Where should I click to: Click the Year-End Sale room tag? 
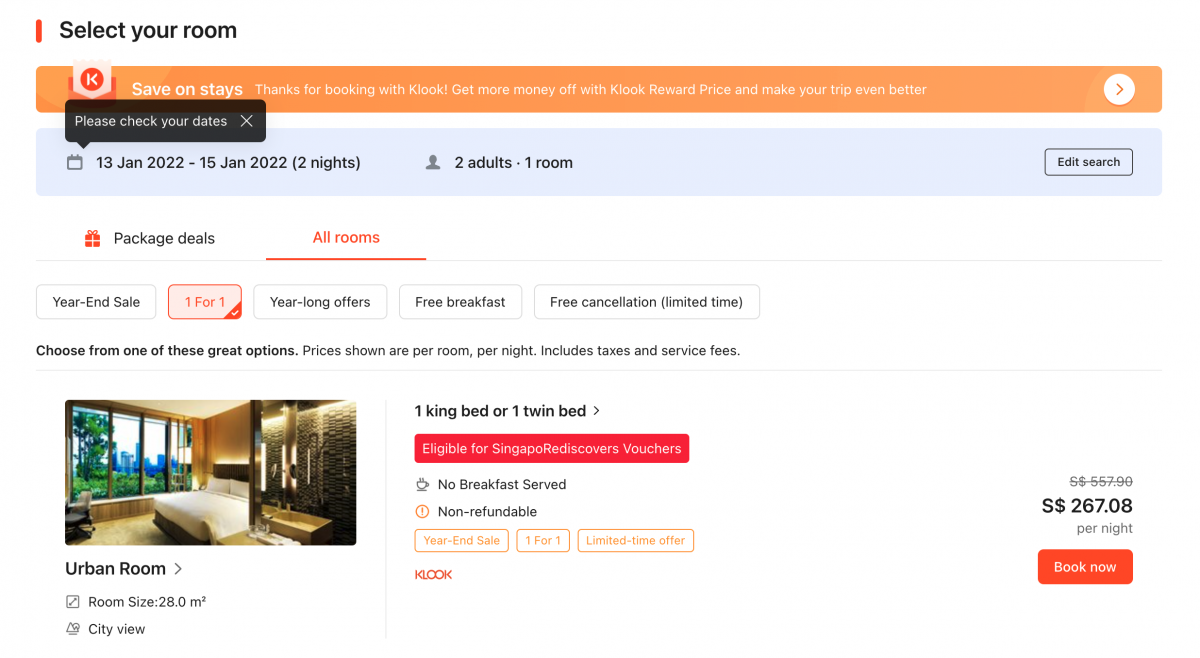pos(462,540)
